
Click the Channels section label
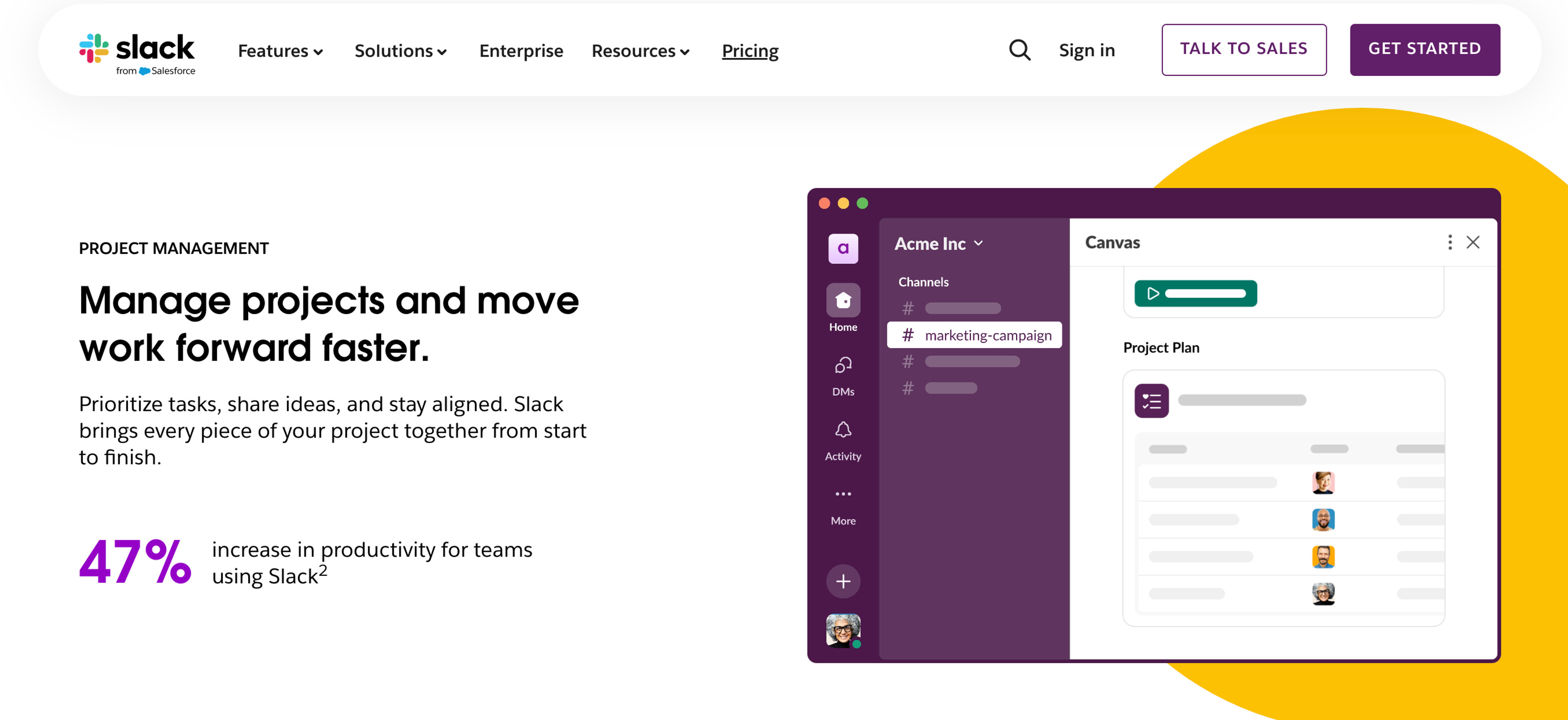[923, 282]
